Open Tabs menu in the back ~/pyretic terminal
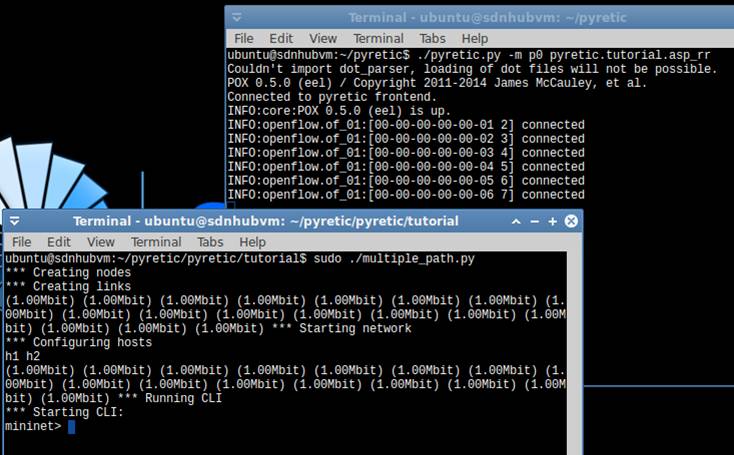This screenshot has width=734, height=455. pyautogui.click(x=432, y=38)
